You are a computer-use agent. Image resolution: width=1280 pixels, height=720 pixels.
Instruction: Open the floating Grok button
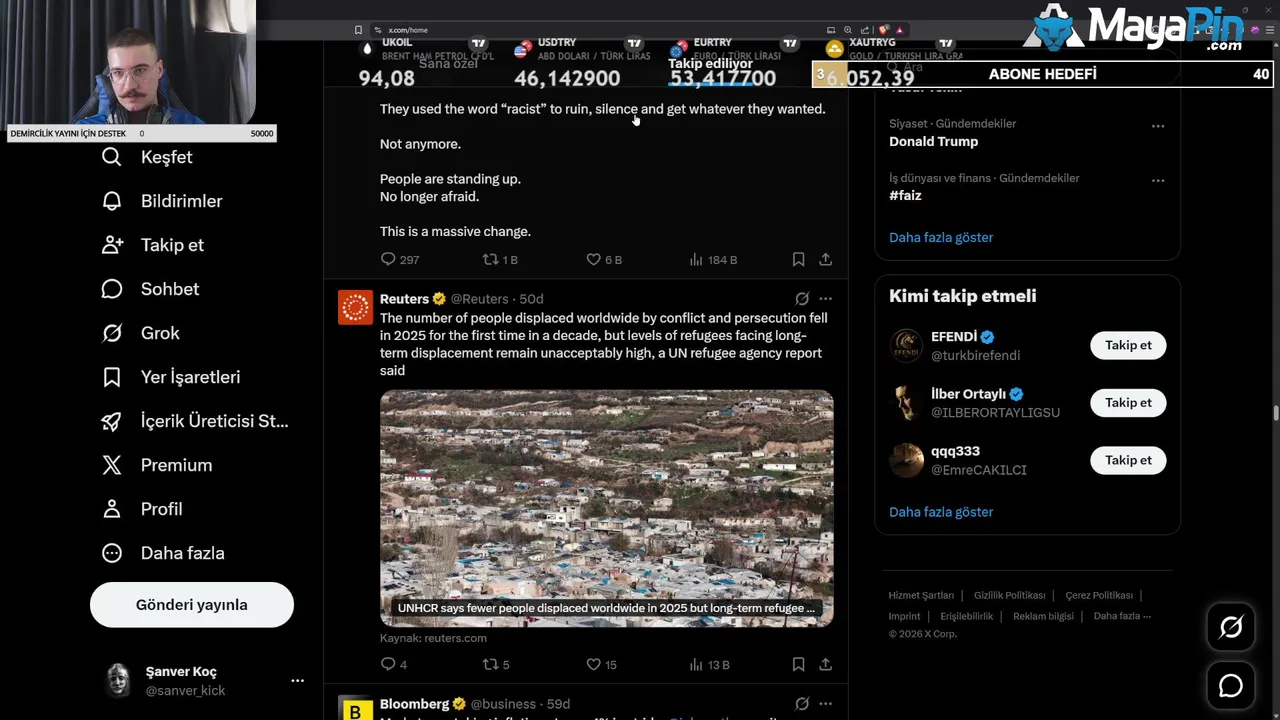click(1231, 627)
